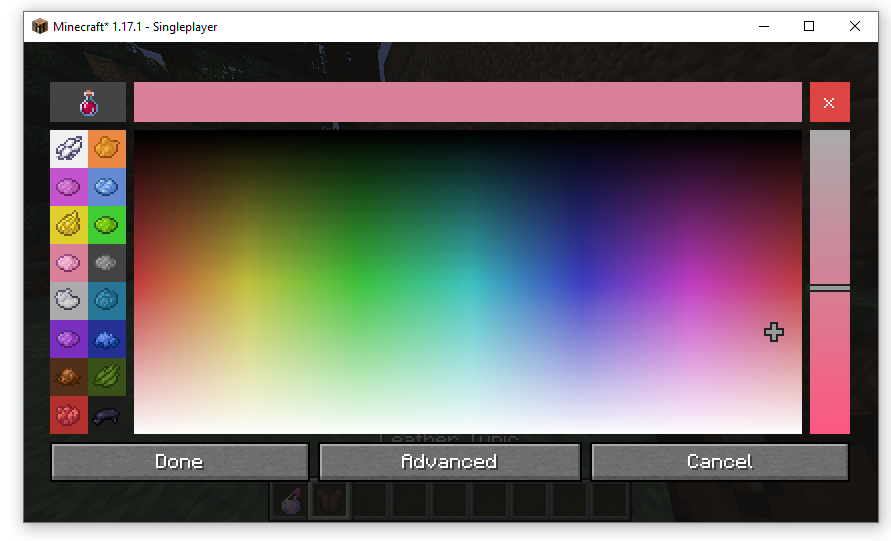The height and width of the screenshot is (541, 891).
Task: Choose the lime dye swatch
Action: [x=107, y=225]
